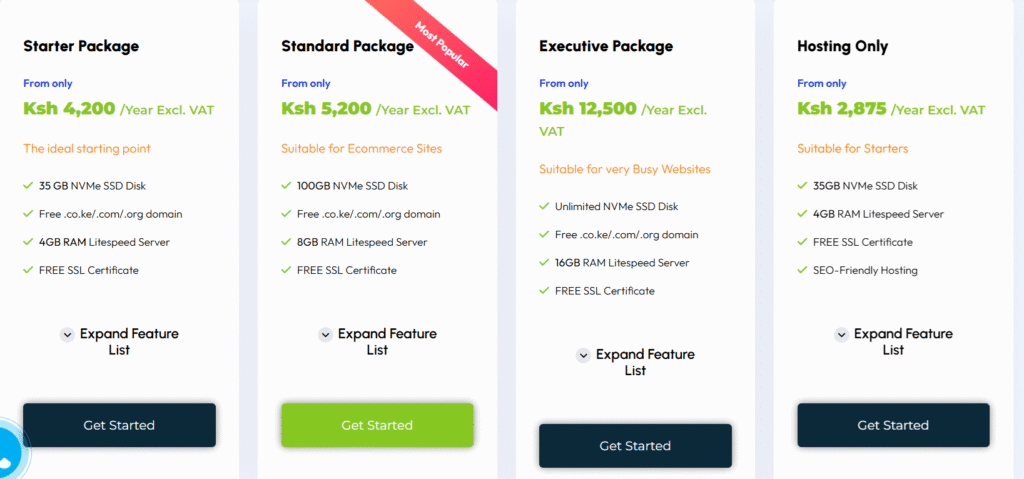
Task: Get Started with the Executive Package
Action: point(635,446)
